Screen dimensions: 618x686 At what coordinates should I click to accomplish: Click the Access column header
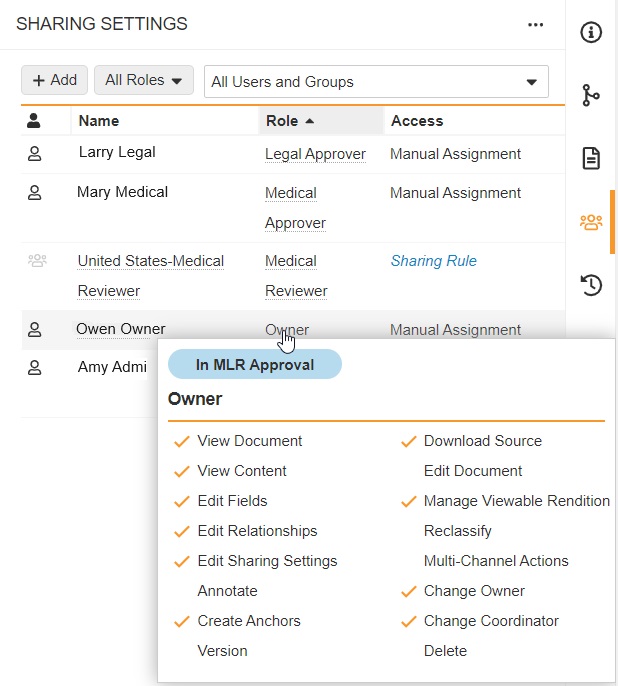(x=417, y=121)
